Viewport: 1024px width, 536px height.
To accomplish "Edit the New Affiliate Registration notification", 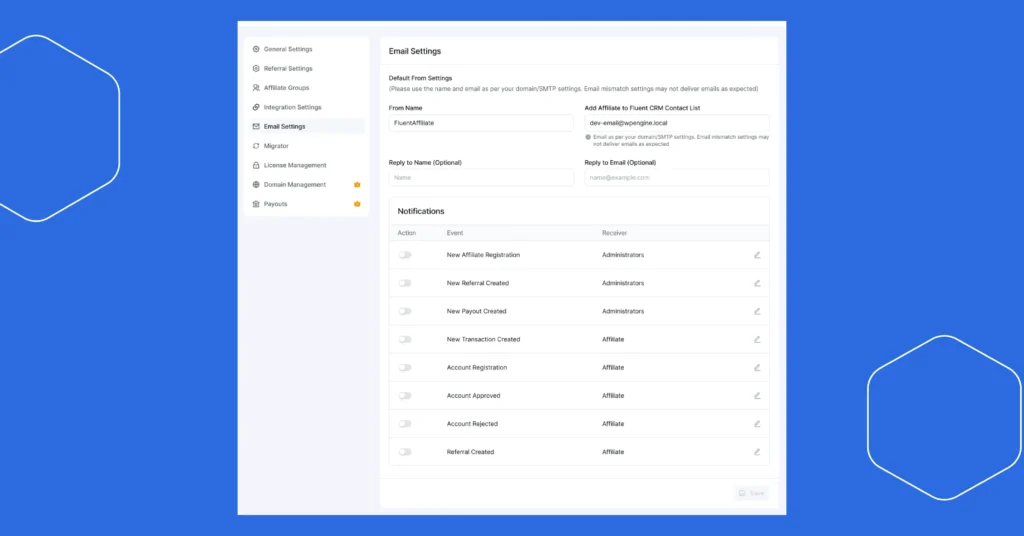I will click(x=757, y=255).
